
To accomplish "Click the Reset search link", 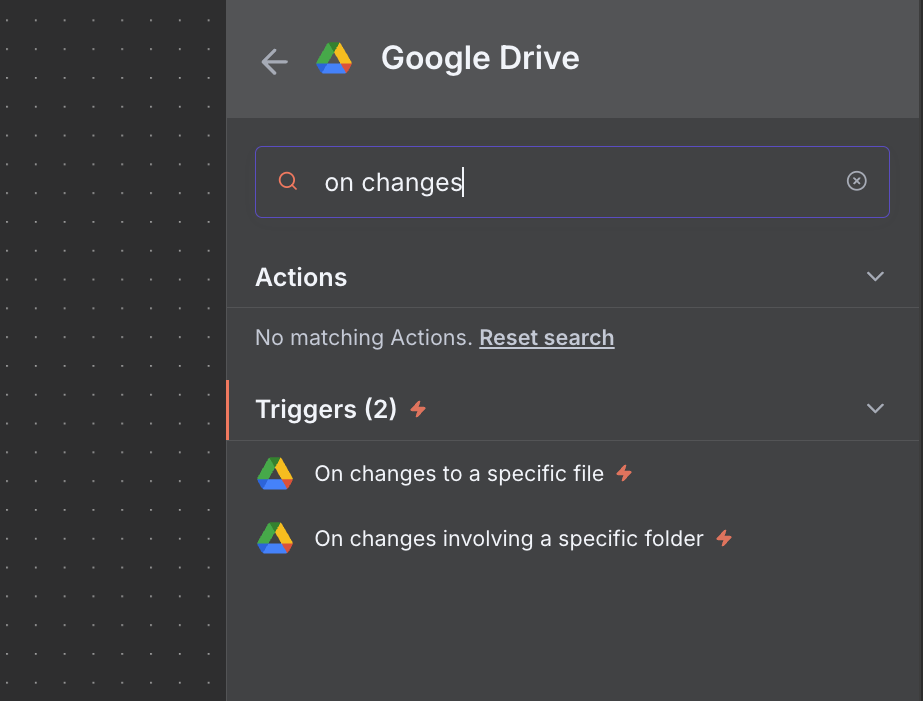I will [547, 338].
